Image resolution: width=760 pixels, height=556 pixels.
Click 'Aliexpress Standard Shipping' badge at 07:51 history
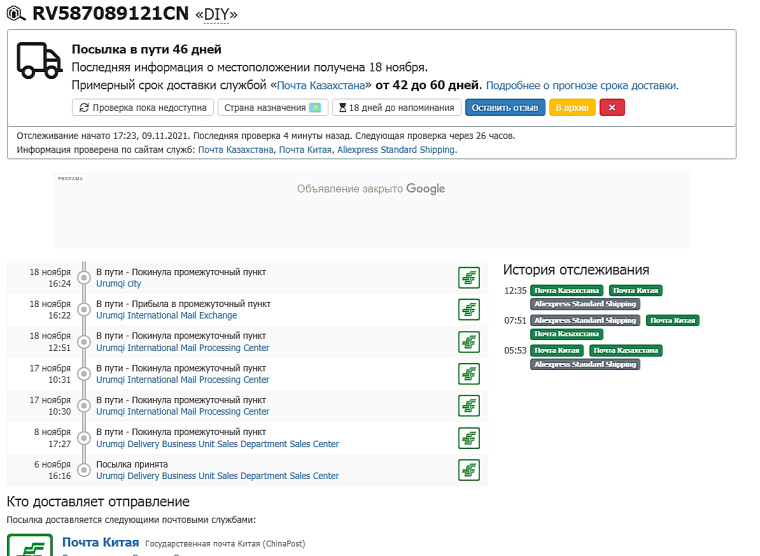tap(585, 320)
